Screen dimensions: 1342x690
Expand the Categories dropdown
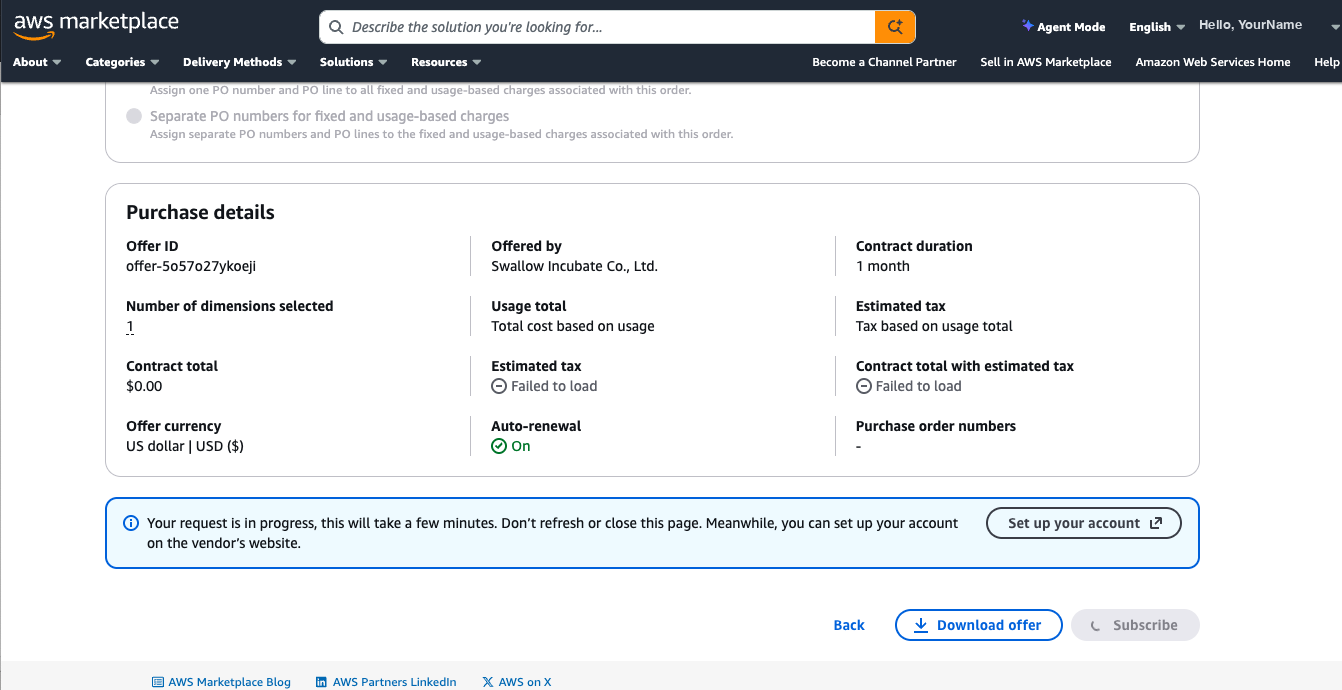click(122, 62)
